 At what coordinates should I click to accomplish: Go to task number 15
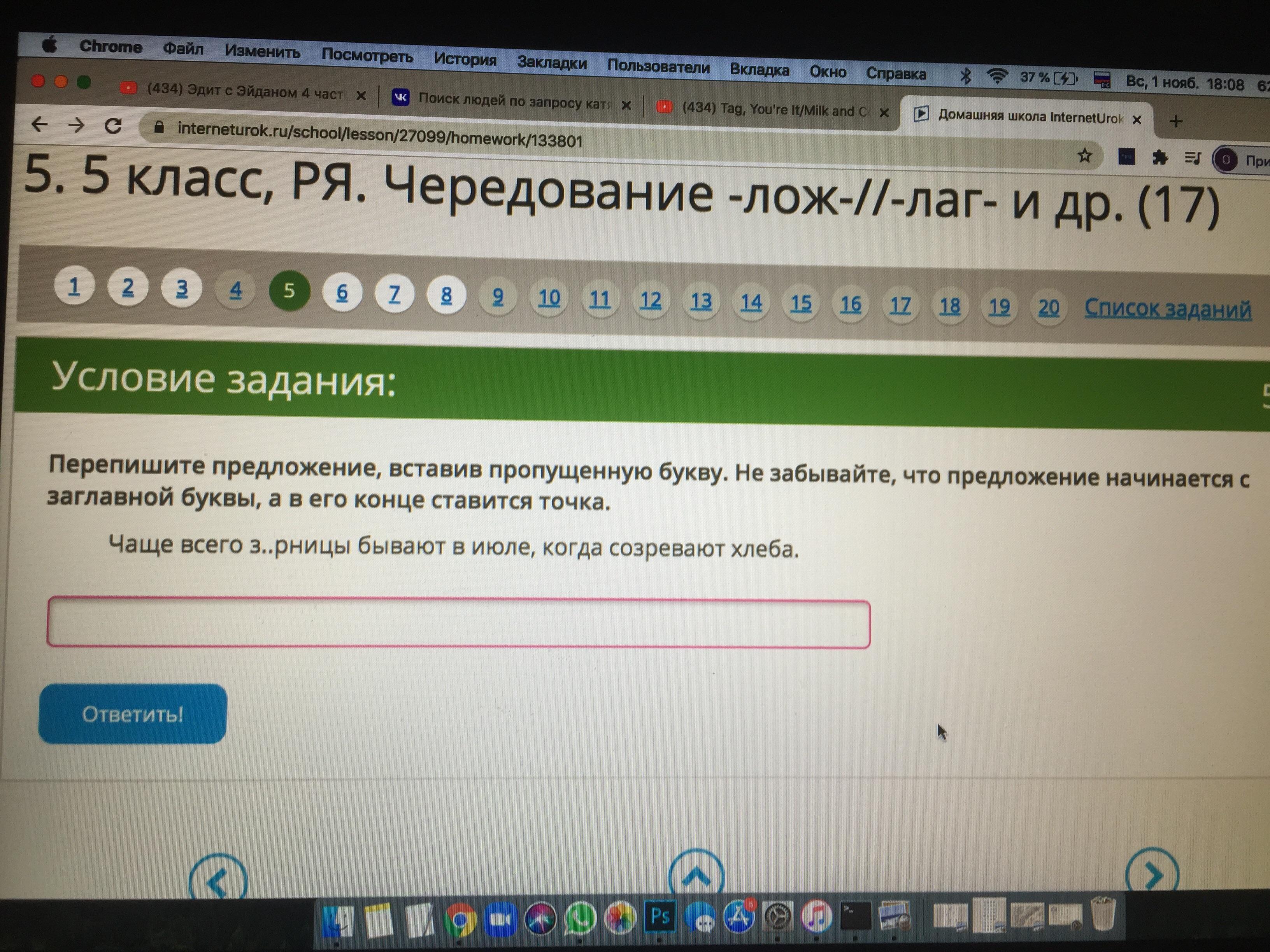pos(801,303)
